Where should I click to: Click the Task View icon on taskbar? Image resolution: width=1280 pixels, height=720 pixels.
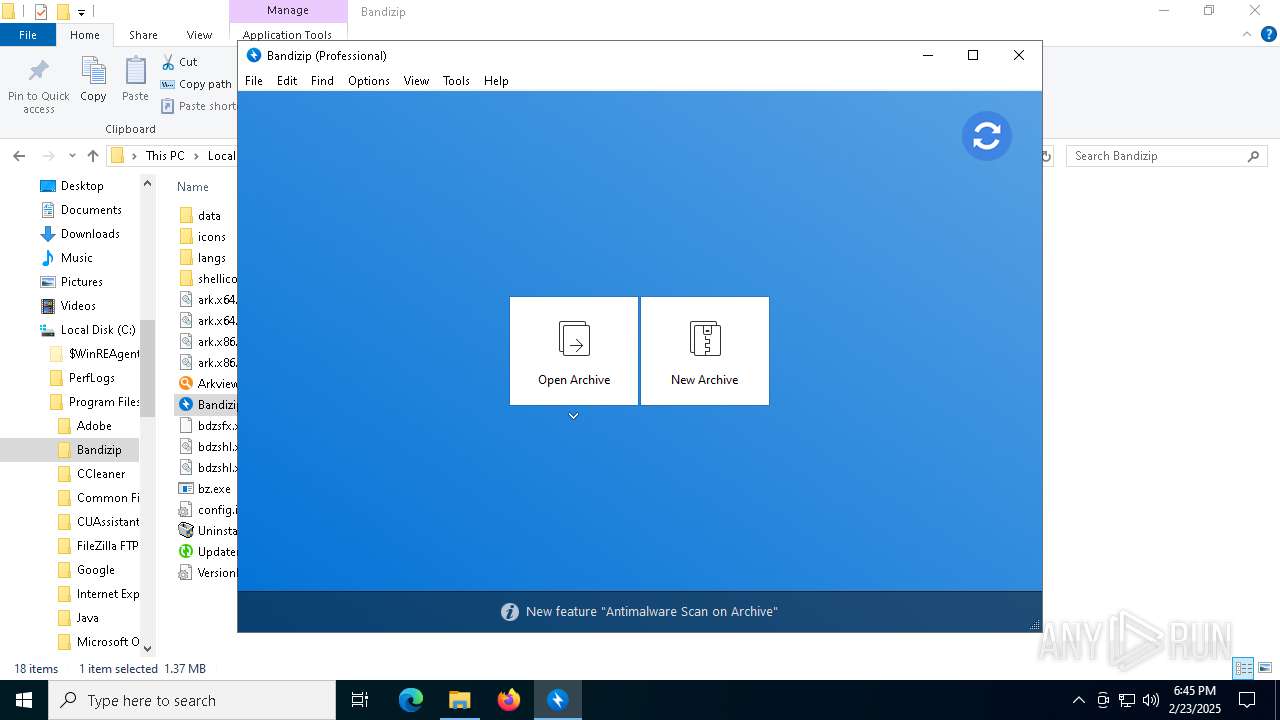coord(360,700)
